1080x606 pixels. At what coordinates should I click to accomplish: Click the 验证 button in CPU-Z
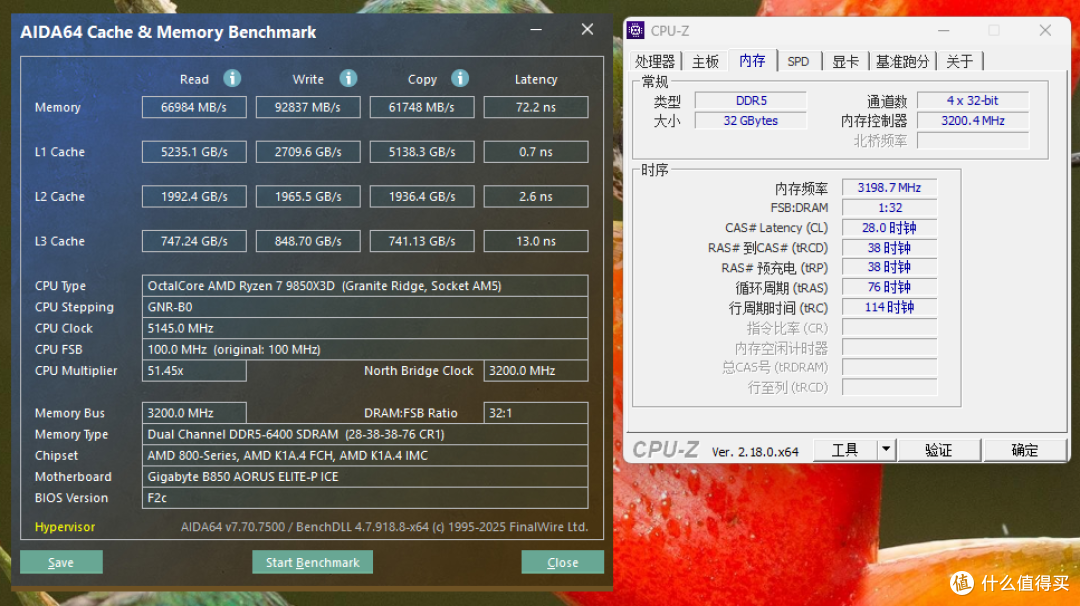point(939,450)
